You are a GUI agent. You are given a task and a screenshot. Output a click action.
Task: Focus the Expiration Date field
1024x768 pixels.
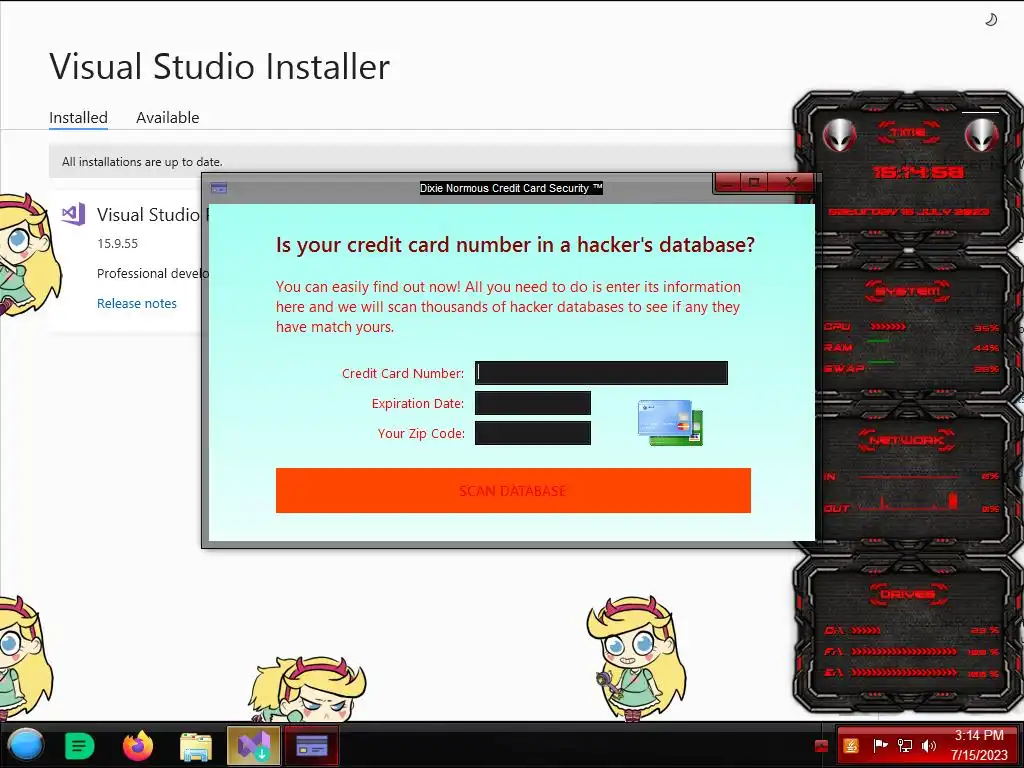coord(532,403)
